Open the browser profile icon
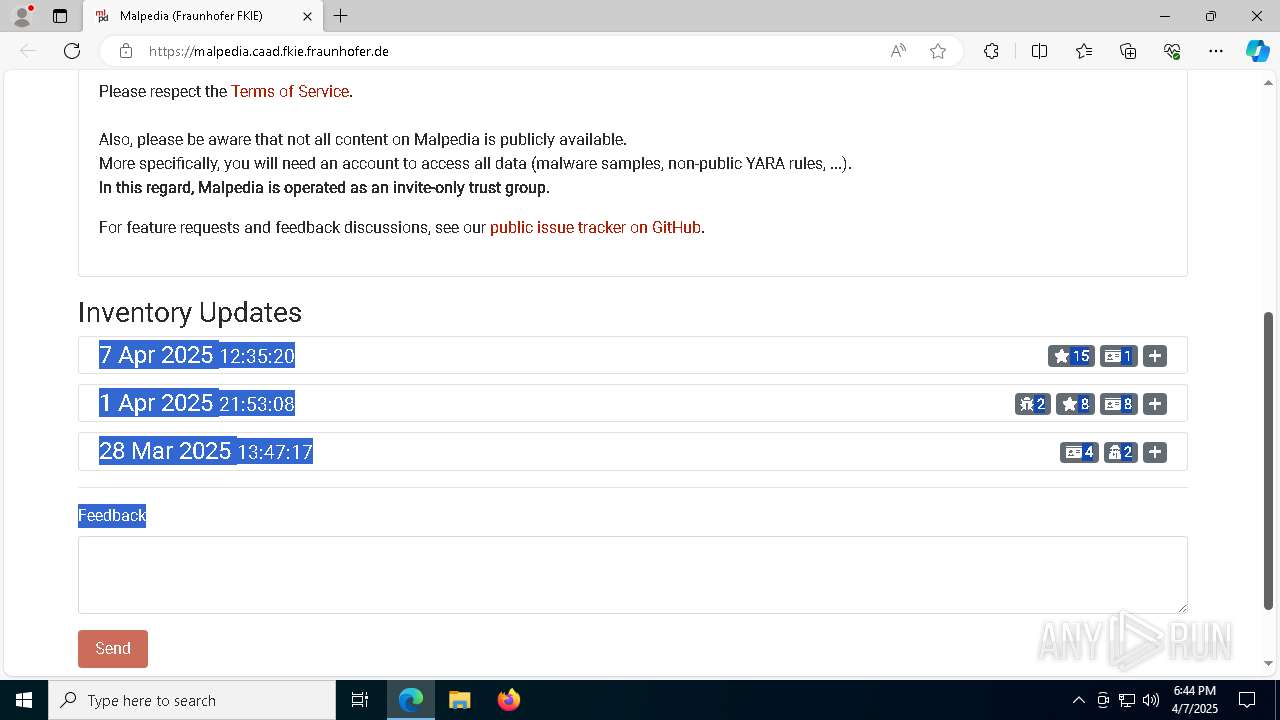 tap(22, 16)
